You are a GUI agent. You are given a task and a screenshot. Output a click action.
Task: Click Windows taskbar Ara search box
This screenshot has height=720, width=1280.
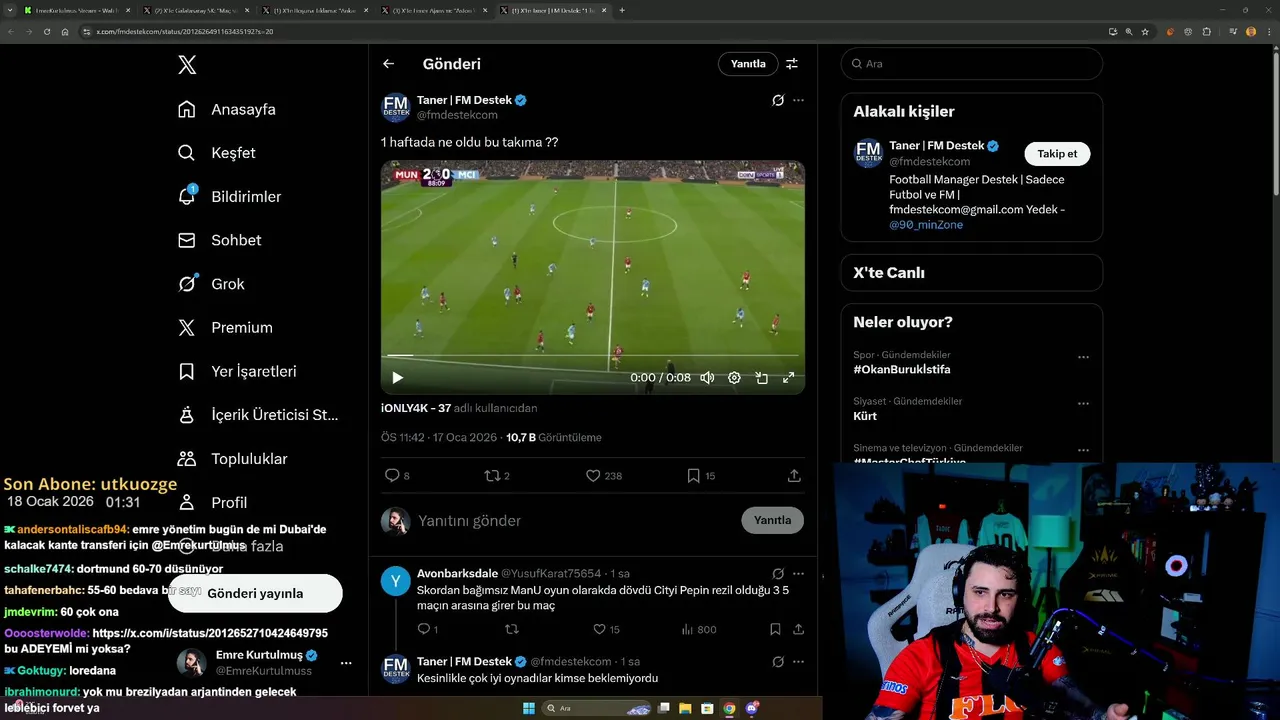pos(597,708)
